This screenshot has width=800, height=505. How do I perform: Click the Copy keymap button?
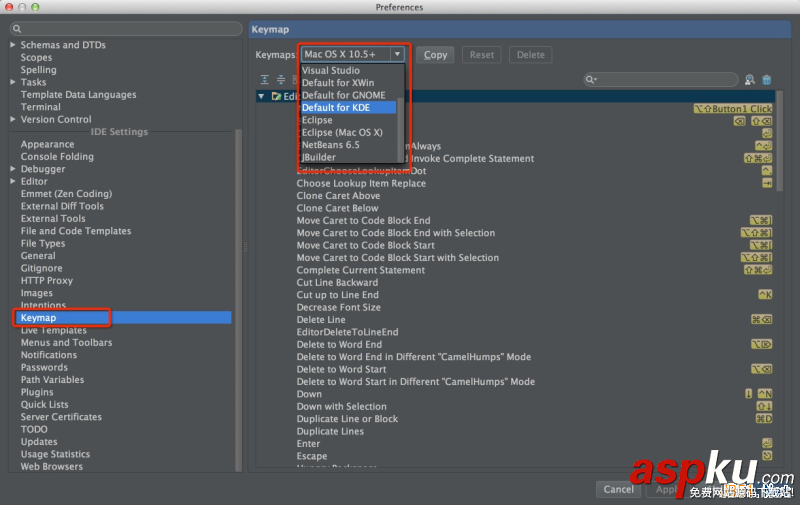click(435, 55)
